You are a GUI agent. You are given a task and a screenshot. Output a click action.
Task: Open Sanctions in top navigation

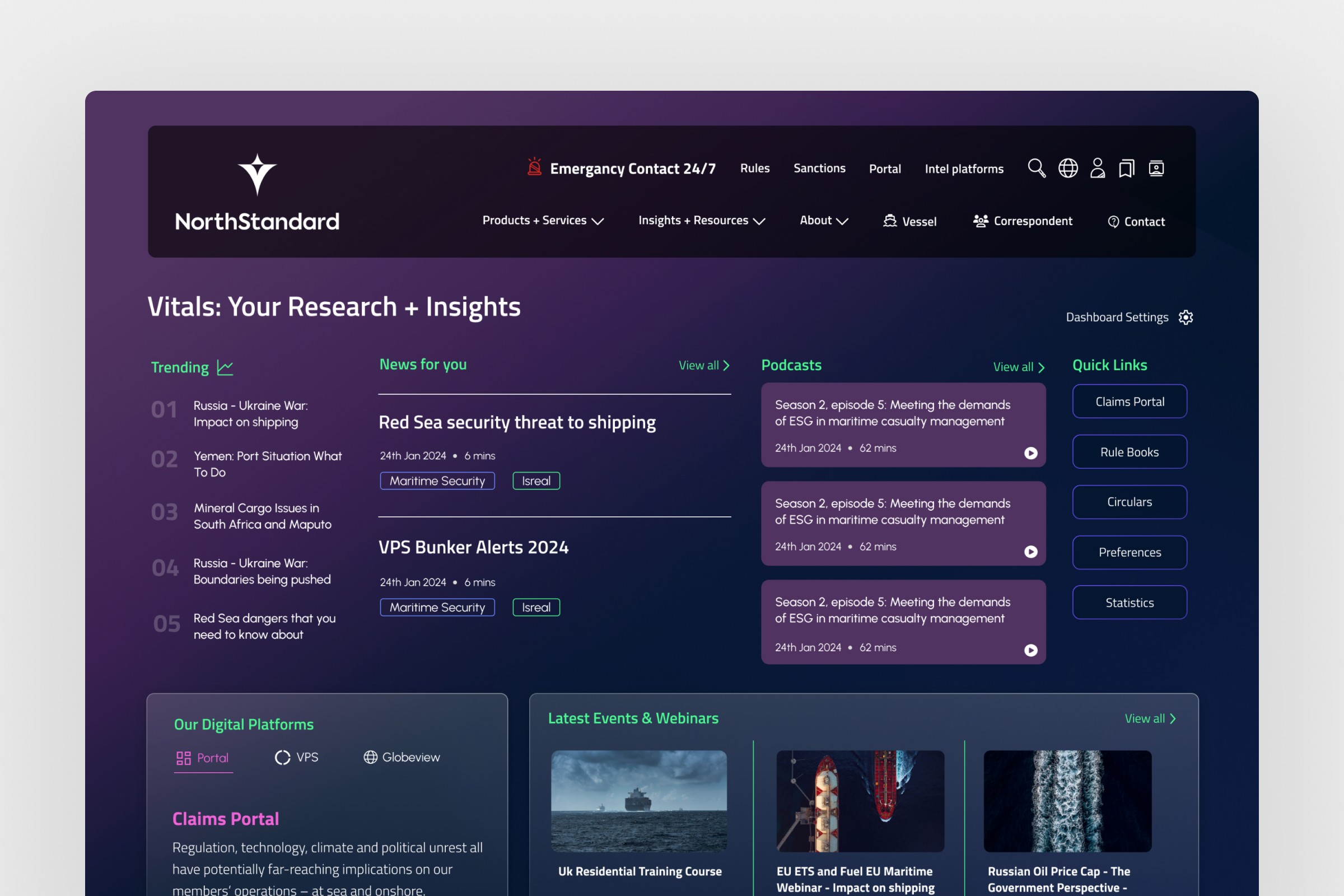coord(819,168)
